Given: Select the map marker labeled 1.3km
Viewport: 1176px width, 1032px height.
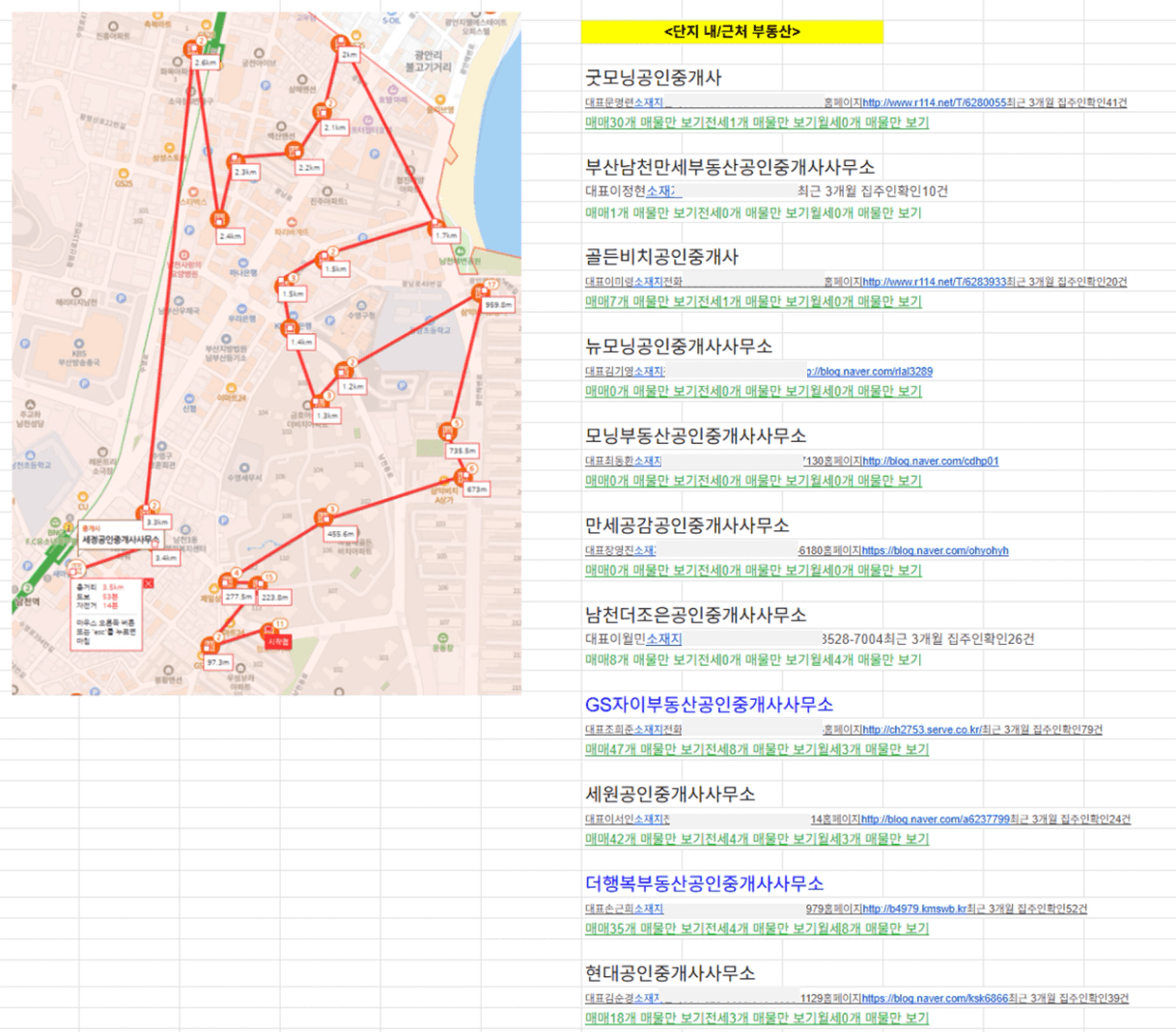Looking at the screenshot, I should coord(318,403).
